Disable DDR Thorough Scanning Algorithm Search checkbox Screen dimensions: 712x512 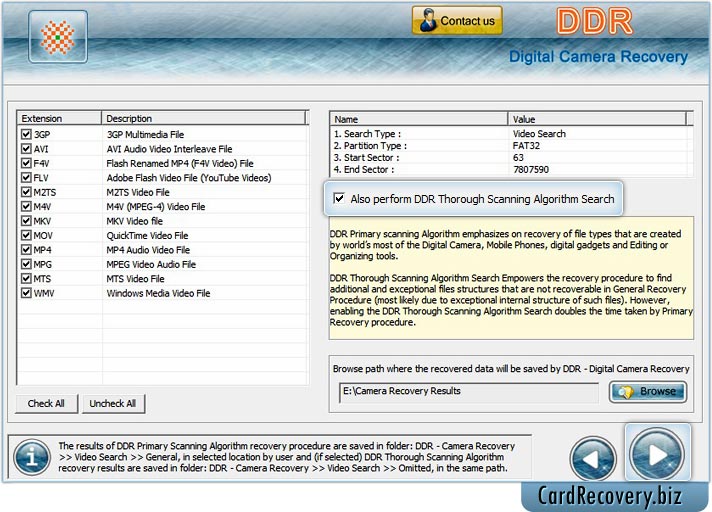click(x=339, y=198)
